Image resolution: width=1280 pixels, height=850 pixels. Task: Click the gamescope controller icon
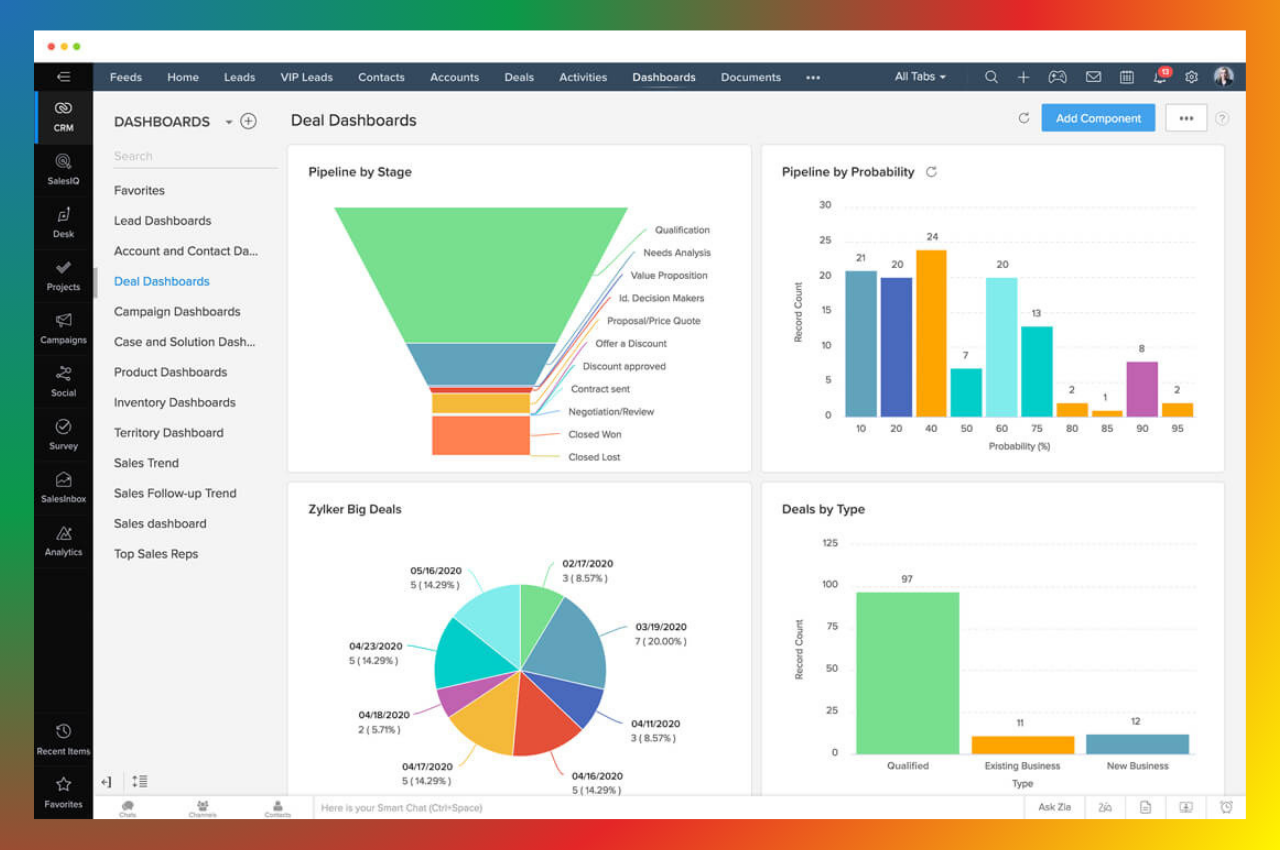coord(1057,77)
